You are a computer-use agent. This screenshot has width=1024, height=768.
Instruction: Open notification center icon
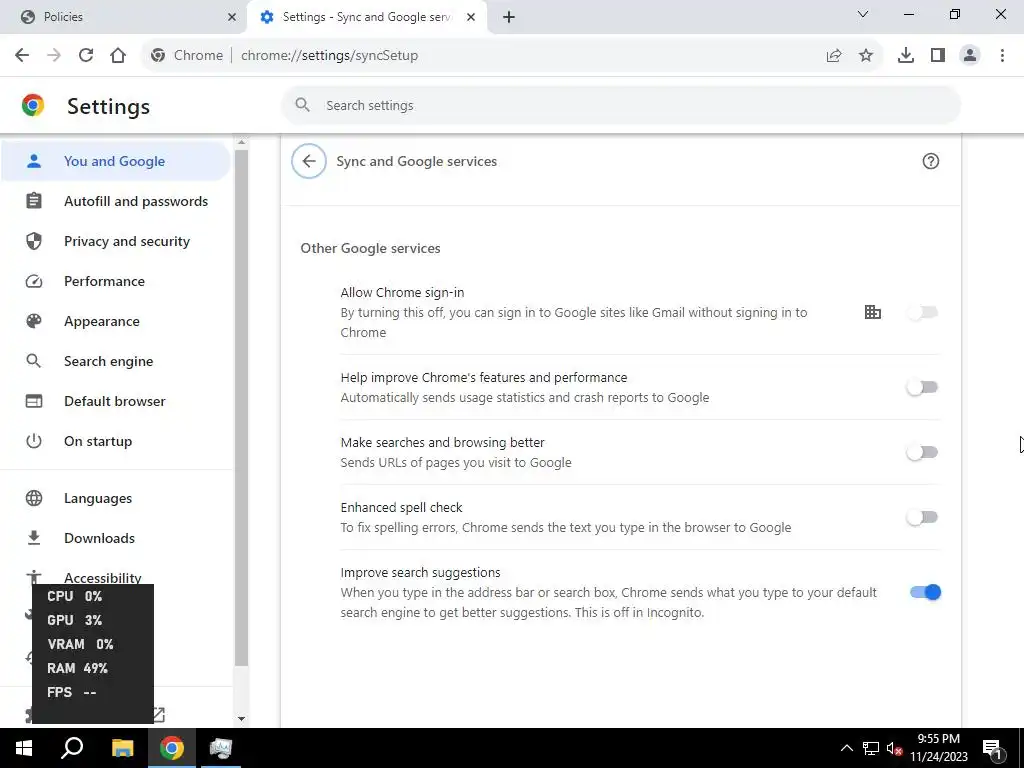coord(993,749)
